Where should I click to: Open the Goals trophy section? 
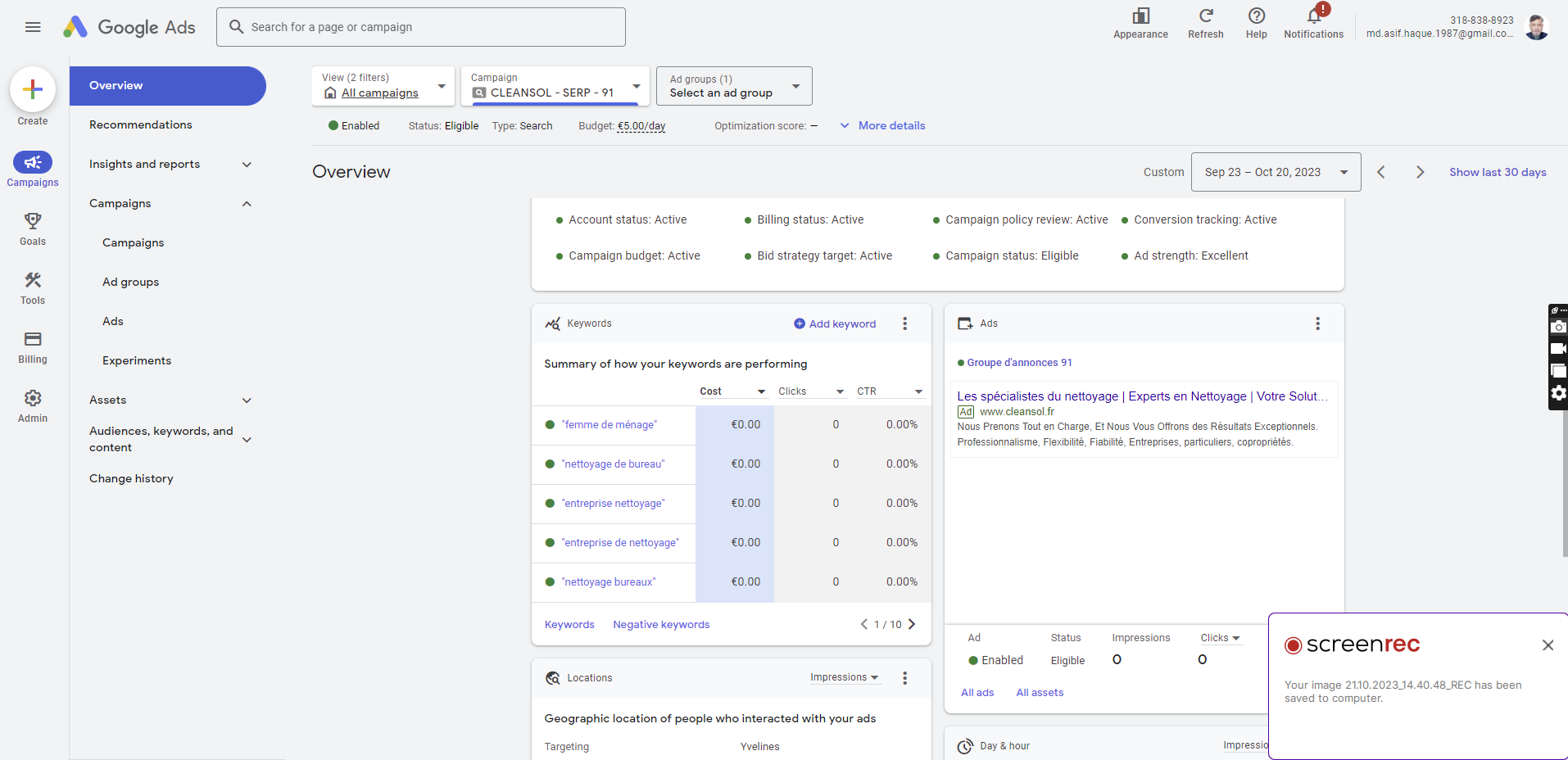point(33,228)
